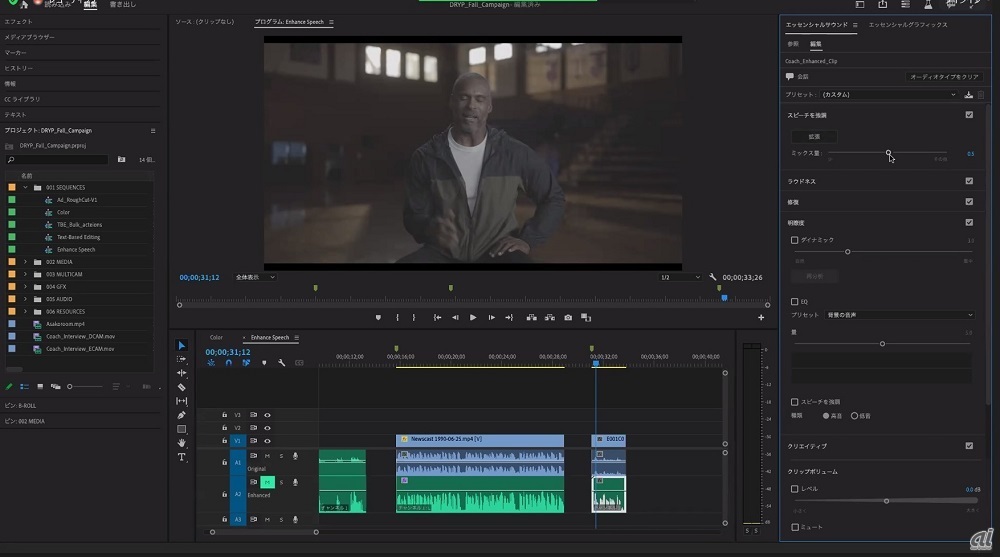
Task: Hide the V1 track with eye icon
Action: click(267, 441)
